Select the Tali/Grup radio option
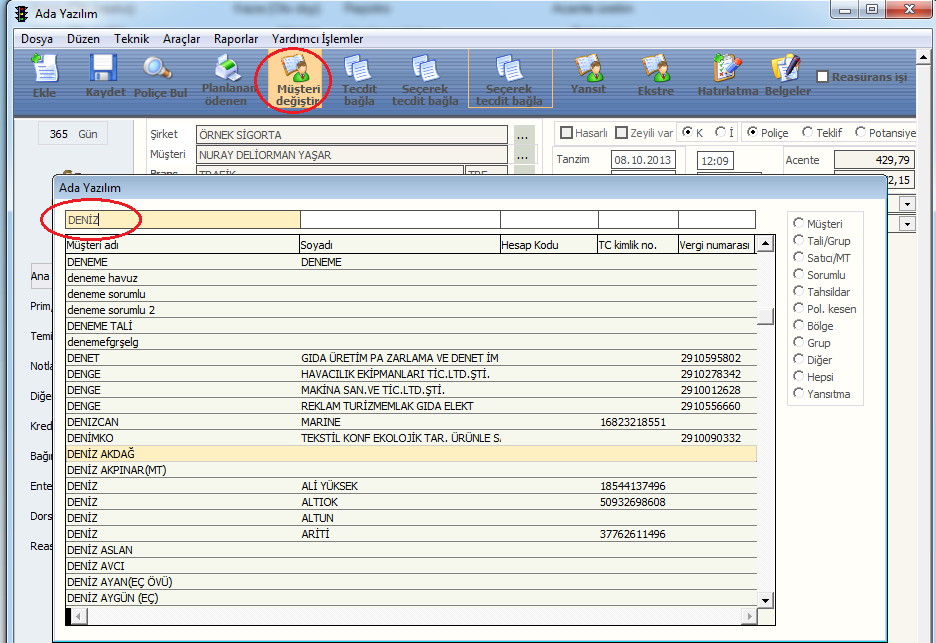The height and width of the screenshot is (643, 936). pyautogui.click(x=799, y=240)
